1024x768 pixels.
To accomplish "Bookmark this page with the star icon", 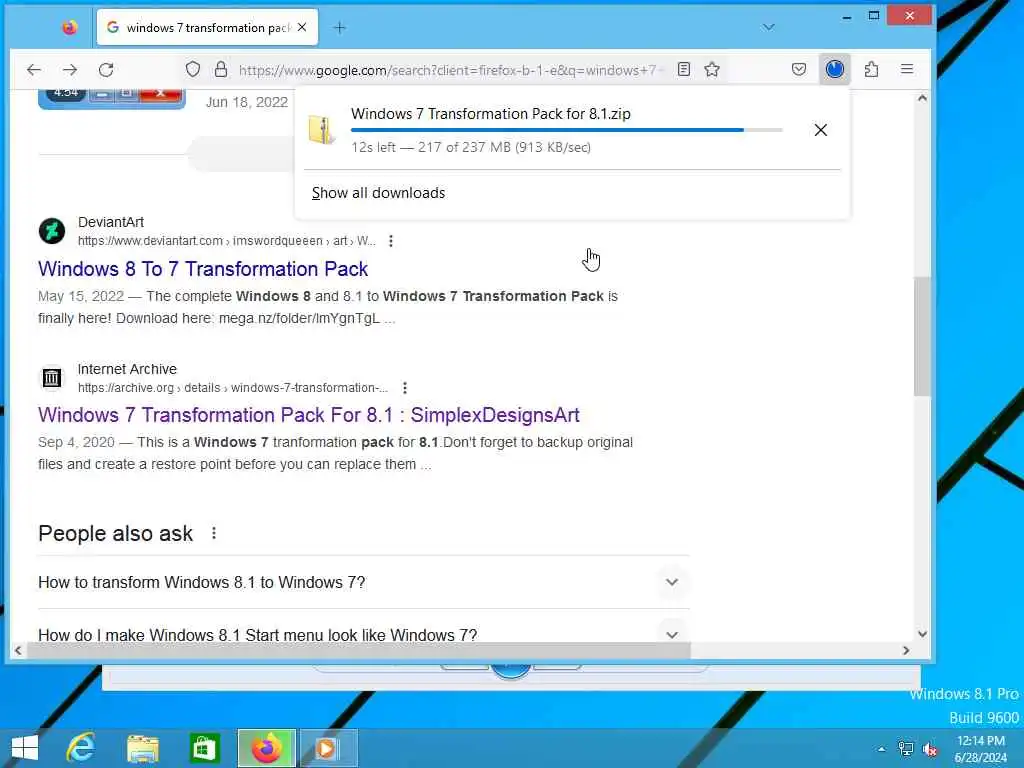I will coord(712,69).
